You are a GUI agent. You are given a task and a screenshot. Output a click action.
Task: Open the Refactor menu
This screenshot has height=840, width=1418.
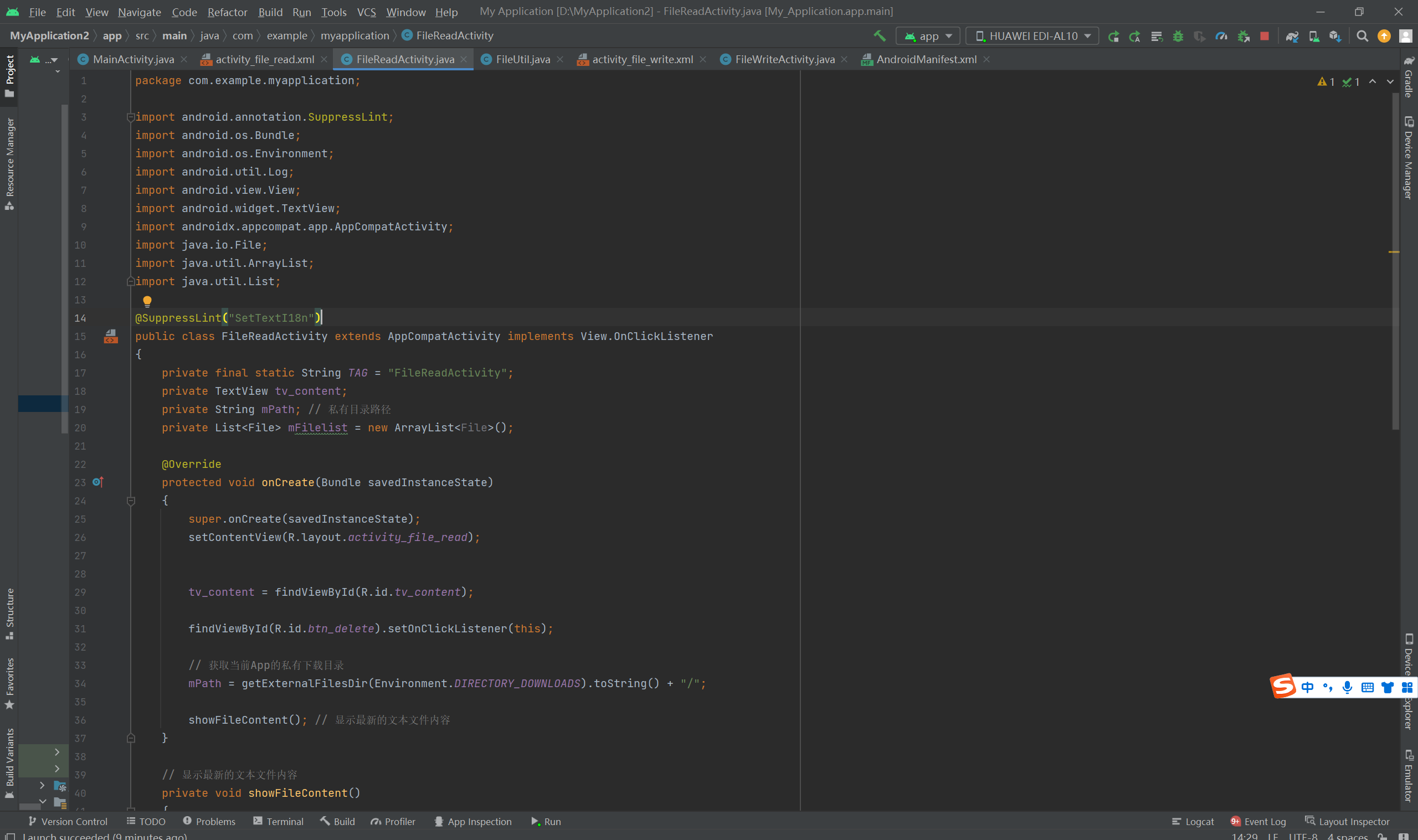coord(227,11)
